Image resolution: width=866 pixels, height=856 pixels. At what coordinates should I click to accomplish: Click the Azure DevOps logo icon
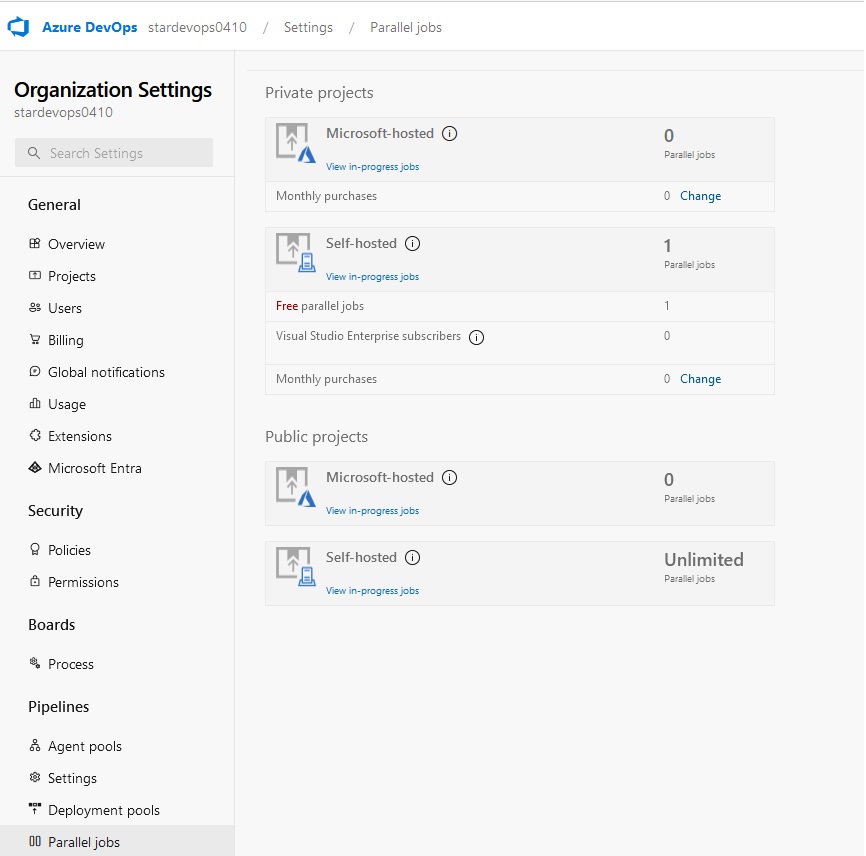pyautogui.click(x=18, y=27)
